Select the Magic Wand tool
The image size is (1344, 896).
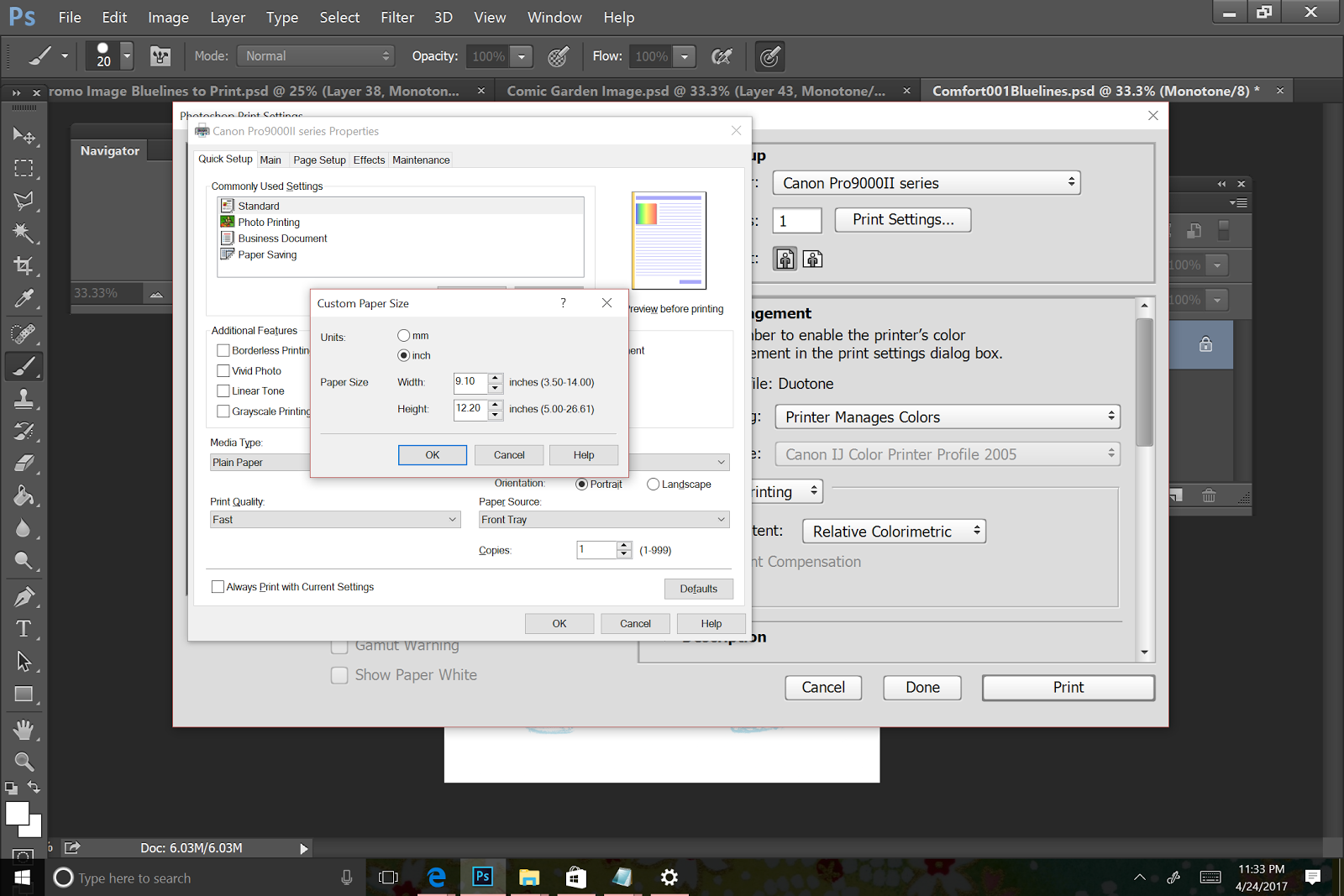[x=24, y=233]
